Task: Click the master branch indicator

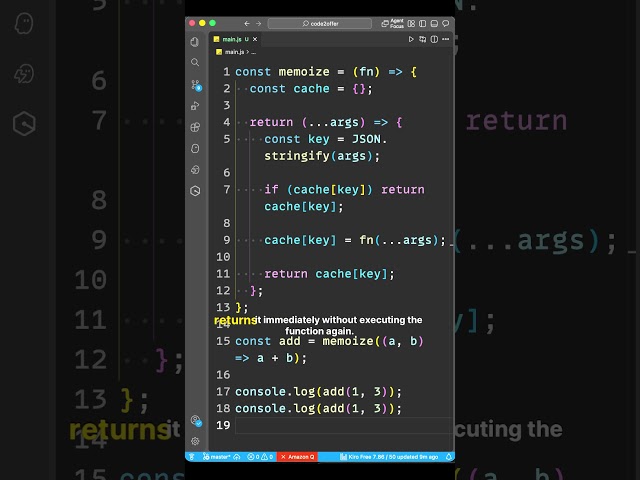Action: (x=217, y=457)
